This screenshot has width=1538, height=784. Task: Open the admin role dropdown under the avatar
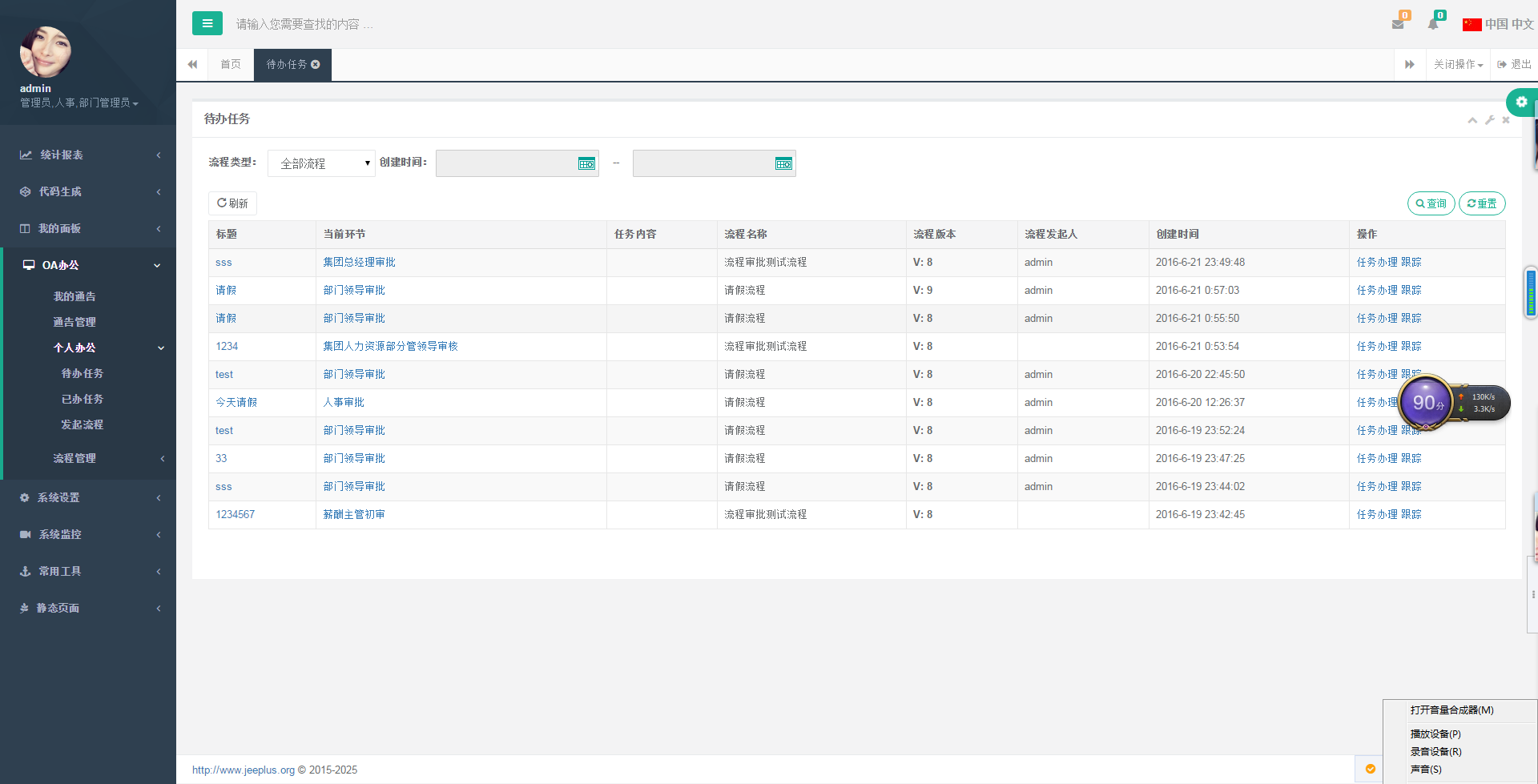point(79,103)
